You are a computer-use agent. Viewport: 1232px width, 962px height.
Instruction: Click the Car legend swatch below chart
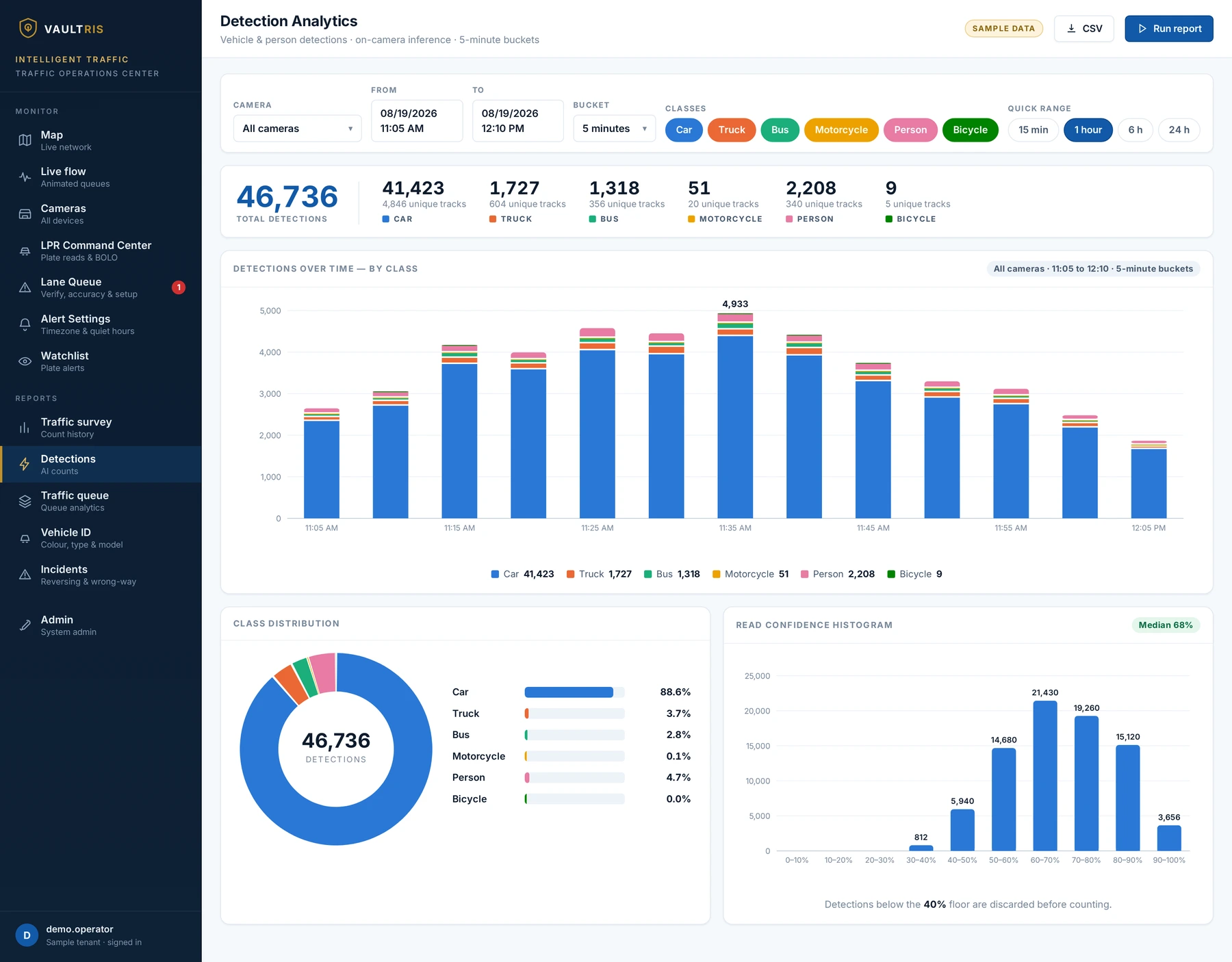(x=495, y=574)
